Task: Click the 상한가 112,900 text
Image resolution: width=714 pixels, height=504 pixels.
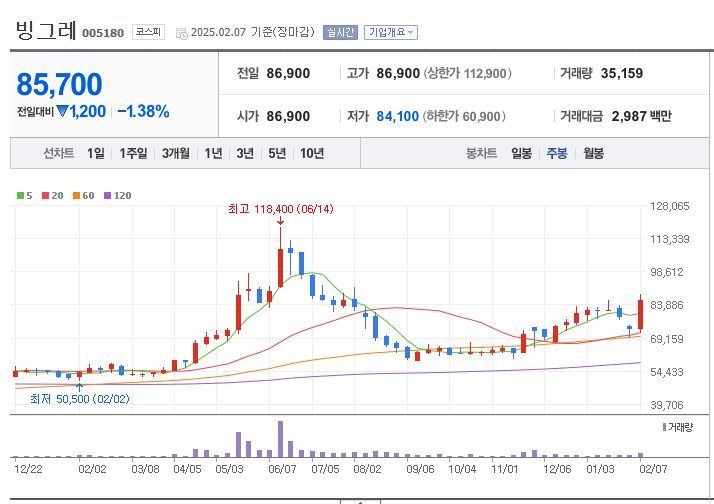Action: (x=468, y=73)
